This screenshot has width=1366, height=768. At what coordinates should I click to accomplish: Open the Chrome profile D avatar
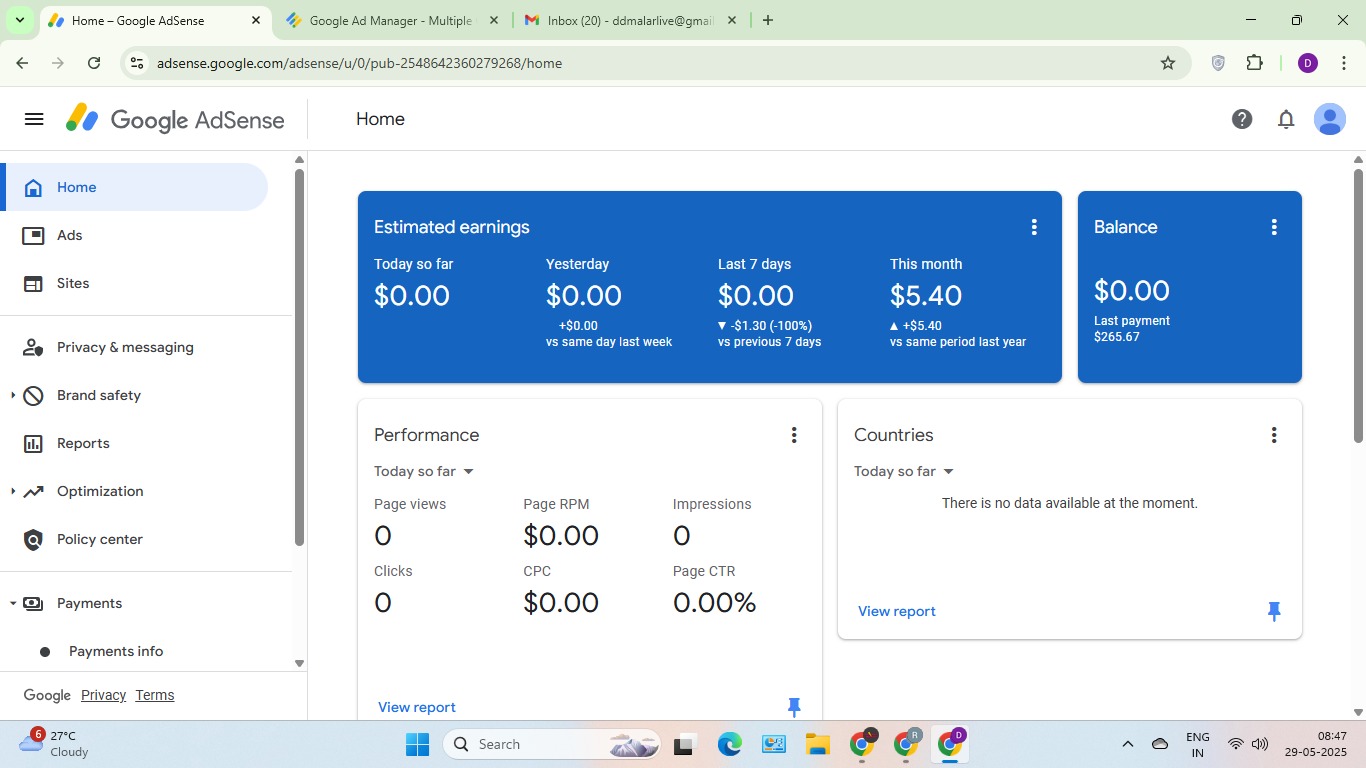pyautogui.click(x=1308, y=63)
